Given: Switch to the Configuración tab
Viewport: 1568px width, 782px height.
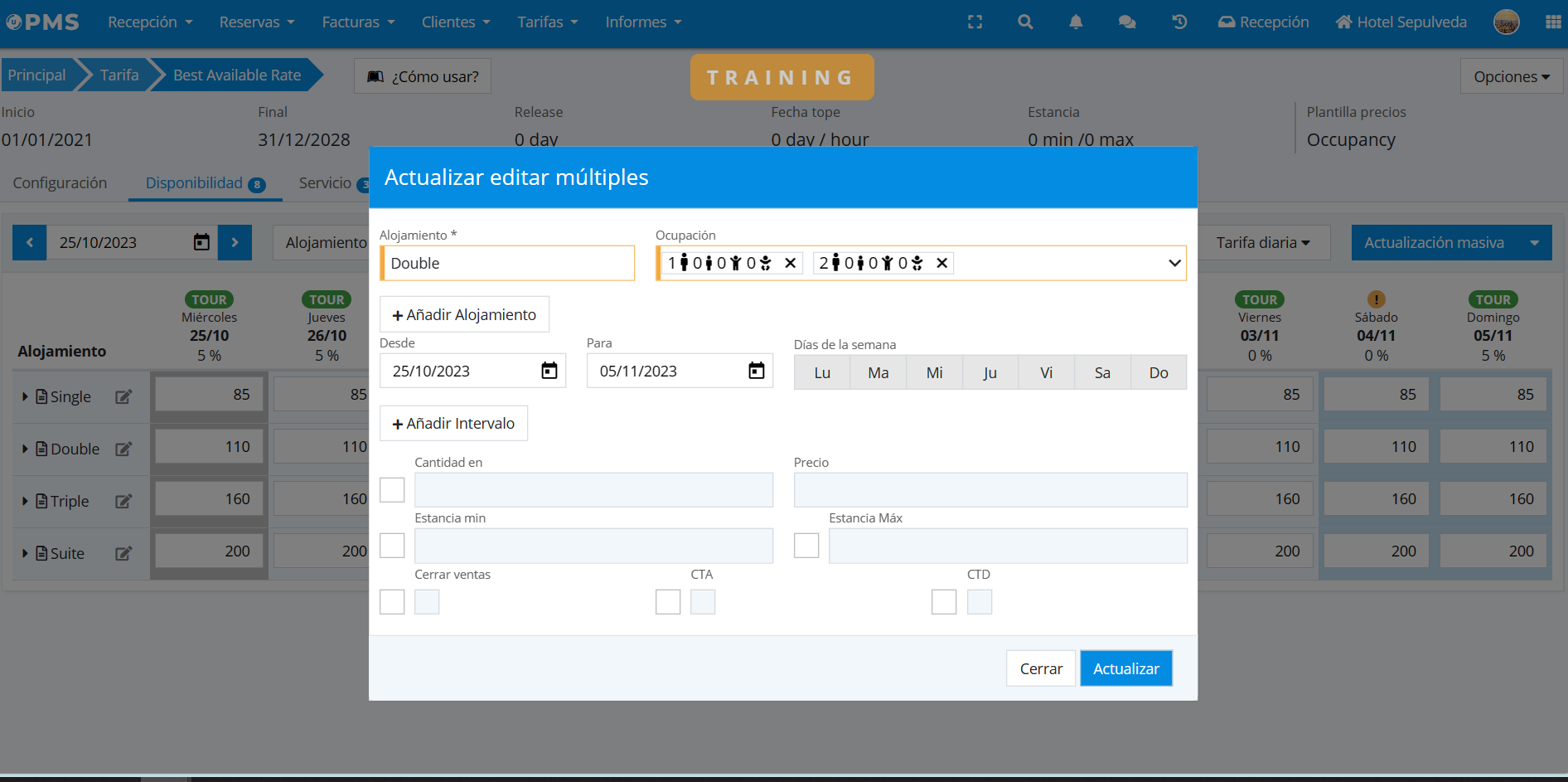Looking at the screenshot, I should [x=60, y=183].
